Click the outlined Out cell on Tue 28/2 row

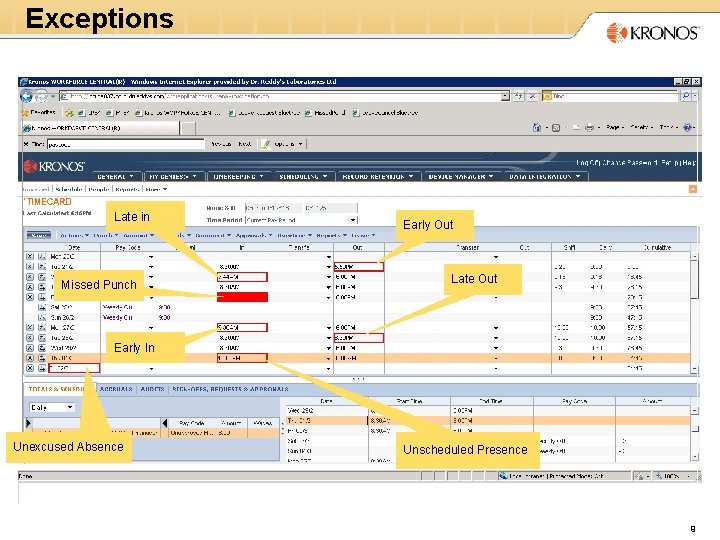coord(359,338)
